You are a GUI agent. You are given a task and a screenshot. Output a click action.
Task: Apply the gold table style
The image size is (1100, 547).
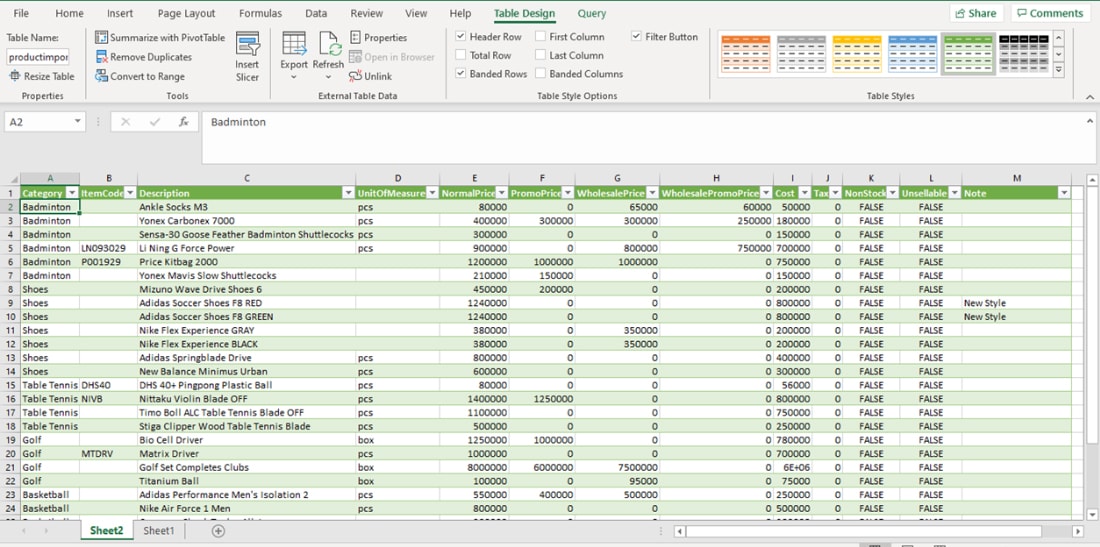[857, 53]
